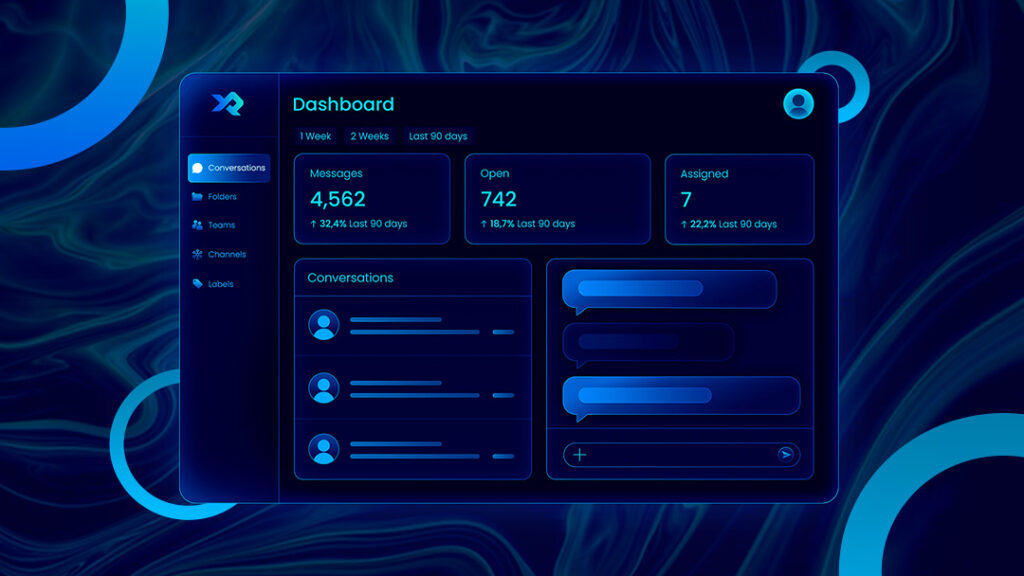1024x576 pixels.
Task: Click the plus attachment icon
Action: tap(580, 455)
